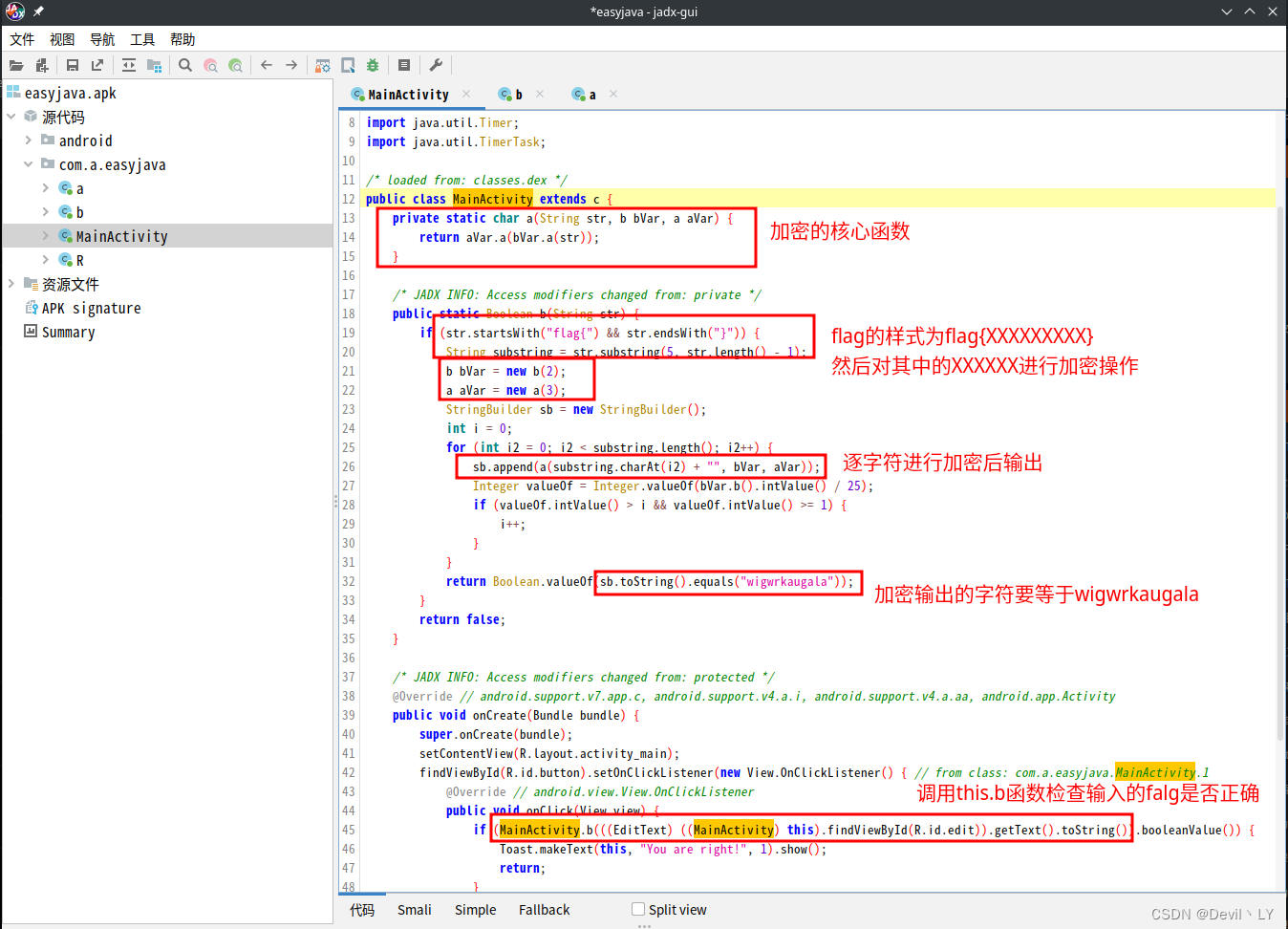Select APK signature in the tree
This screenshot has height=929, width=1288.
click(92, 308)
